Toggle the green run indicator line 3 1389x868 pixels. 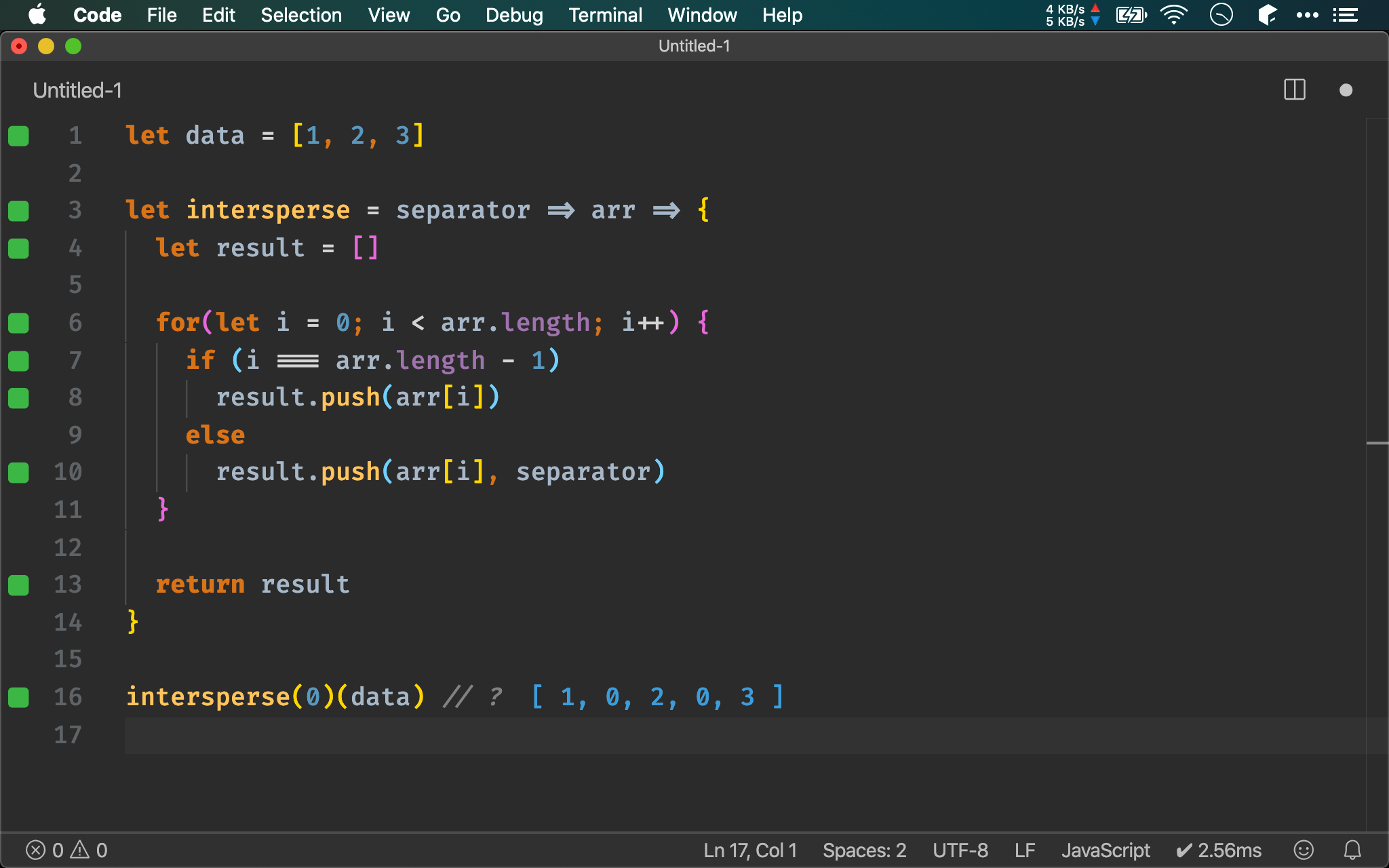[x=18, y=211]
